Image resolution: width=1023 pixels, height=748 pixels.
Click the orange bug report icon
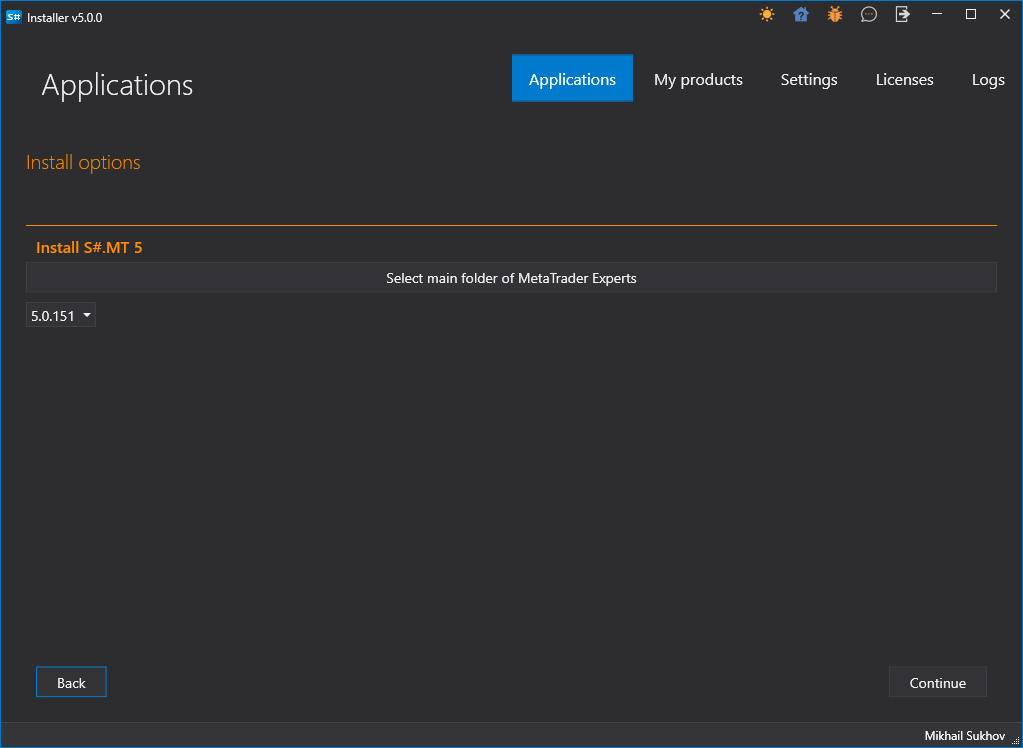(x=834, y=14)
